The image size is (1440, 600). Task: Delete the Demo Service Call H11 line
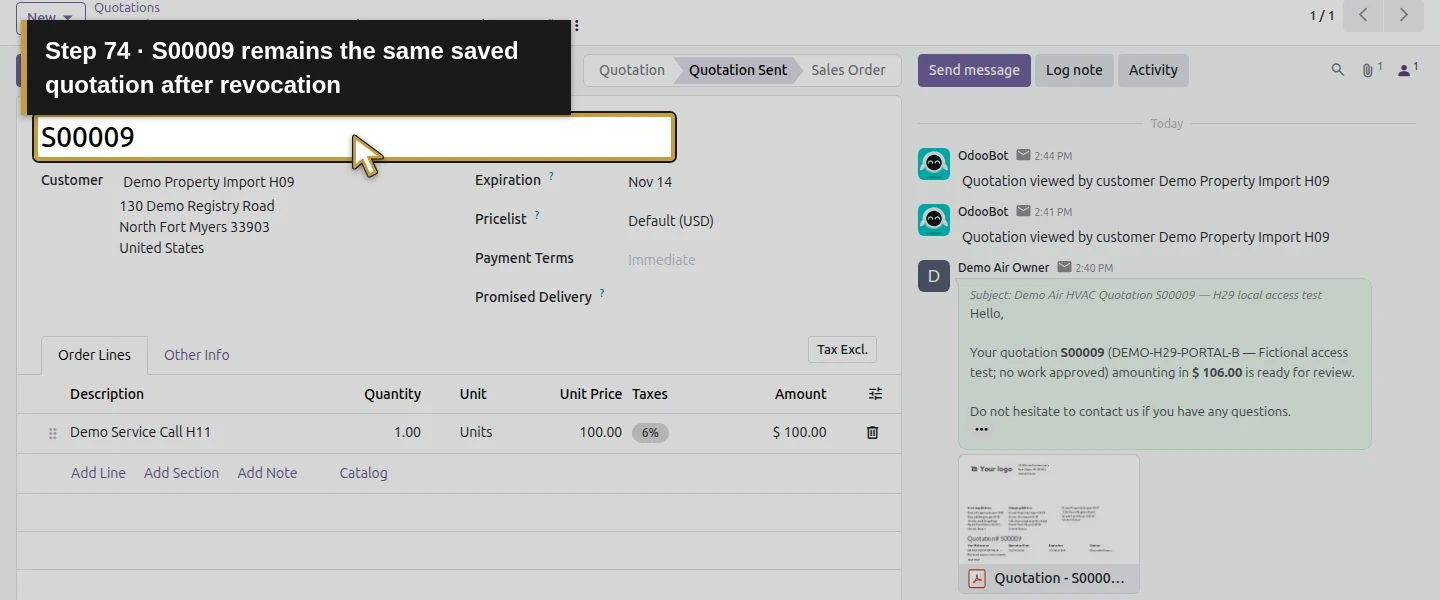[x=872, y=433]
